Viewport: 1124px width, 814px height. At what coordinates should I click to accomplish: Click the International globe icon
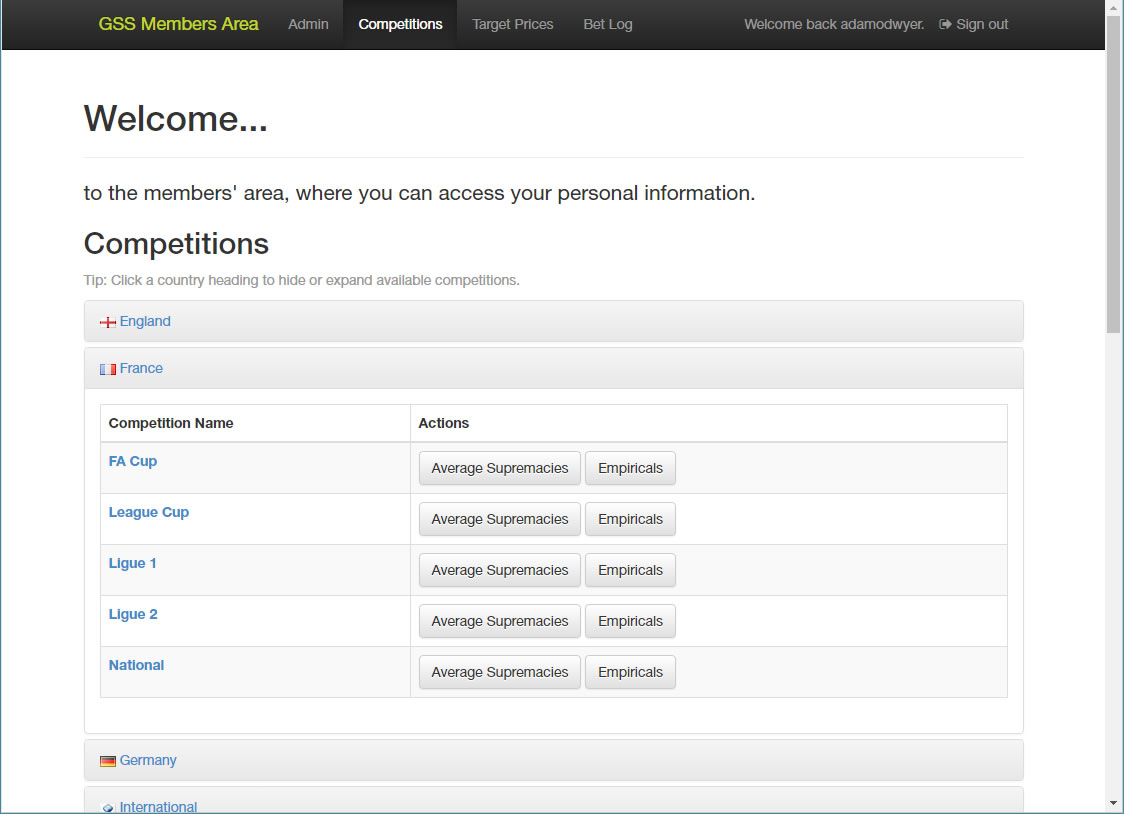pyautogui.click(x=108, y=808)
